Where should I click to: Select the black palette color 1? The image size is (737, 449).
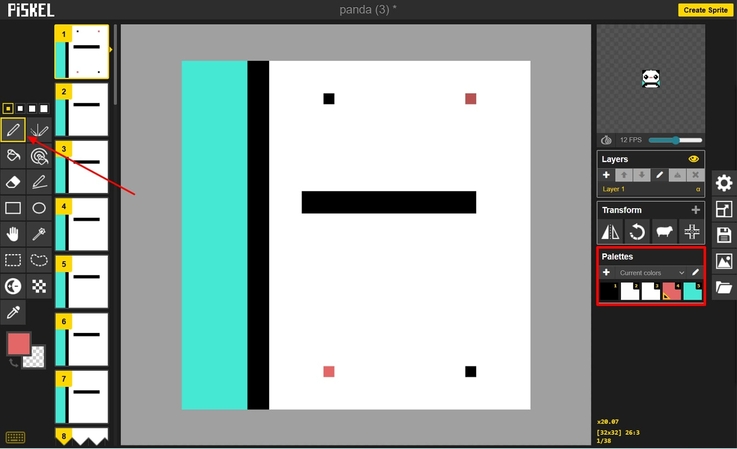[609, 291]
